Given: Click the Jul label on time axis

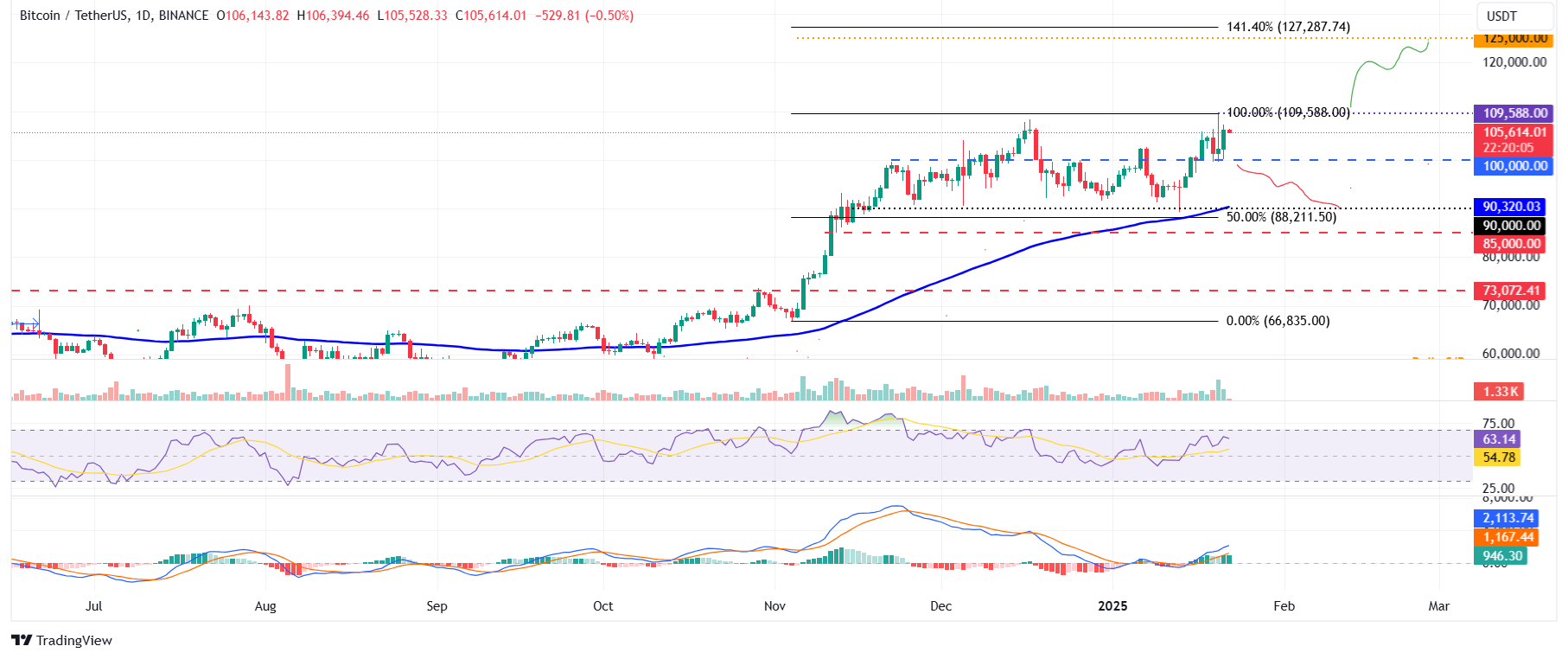Looking at the screenshot, I should pos(94,606).
